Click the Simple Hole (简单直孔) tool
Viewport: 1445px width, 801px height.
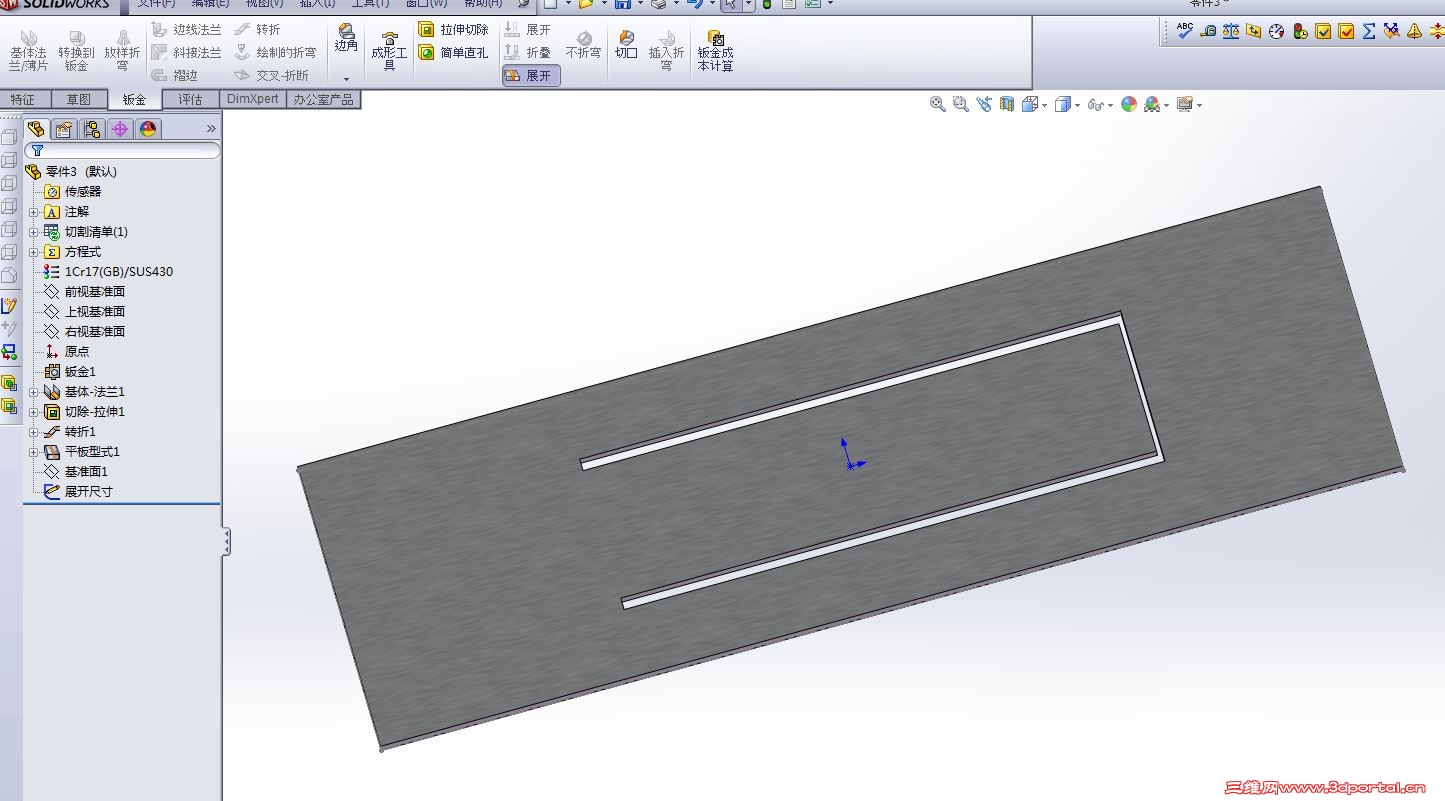point(454,52)
